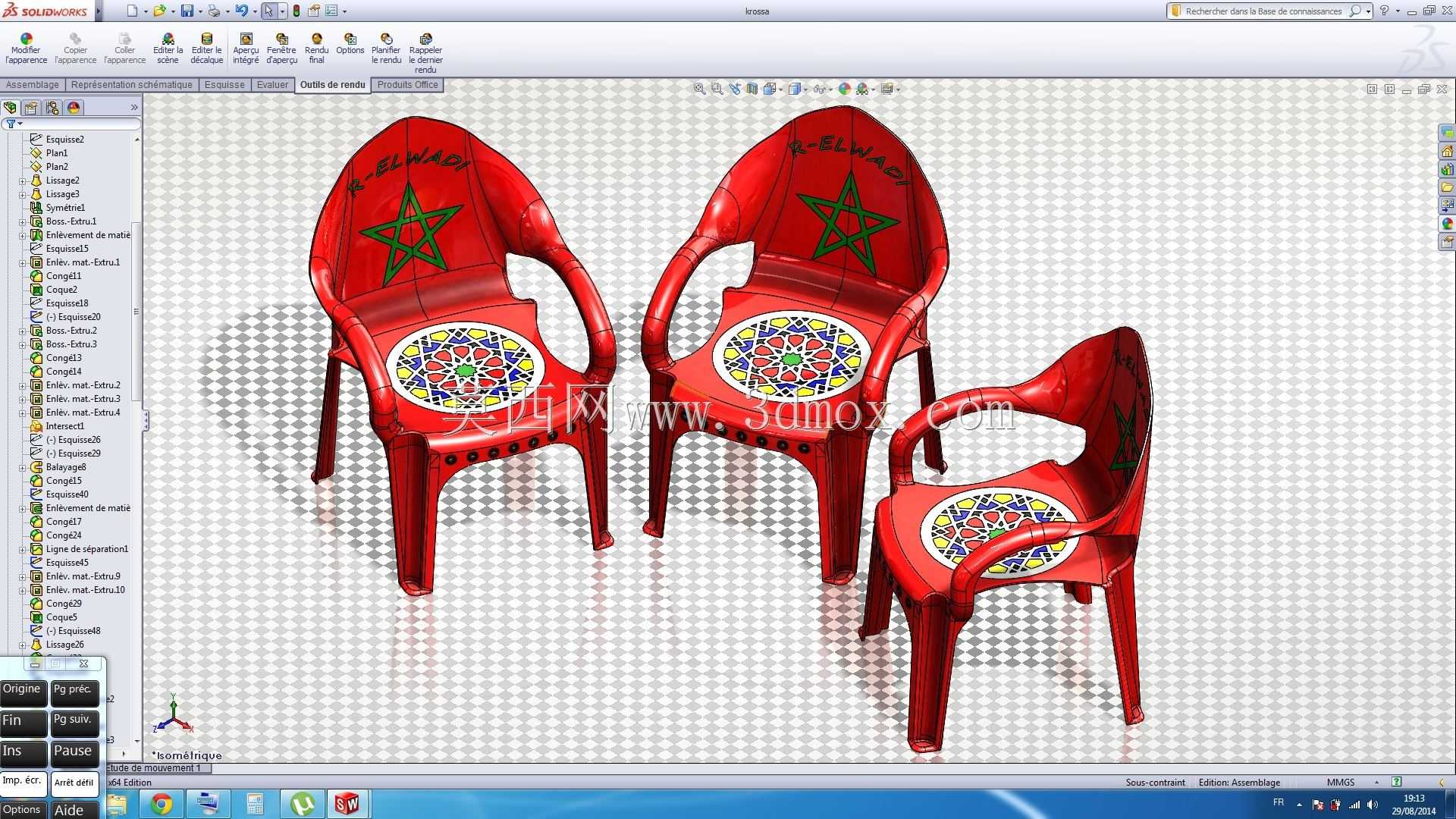
Task: Expand the Ligne de séparation1 feature
Action: (23, 549)
